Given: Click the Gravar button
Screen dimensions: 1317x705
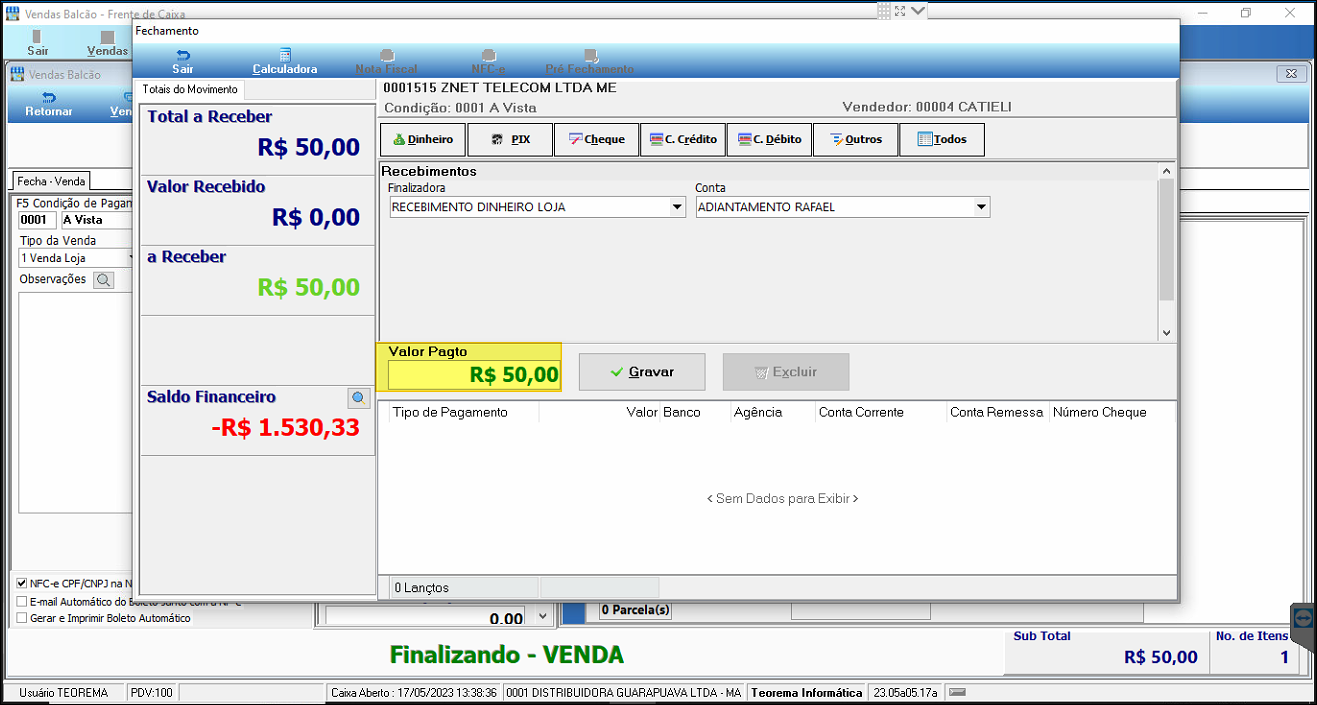Looking at the screenshot, I should (x=642, y=372).
